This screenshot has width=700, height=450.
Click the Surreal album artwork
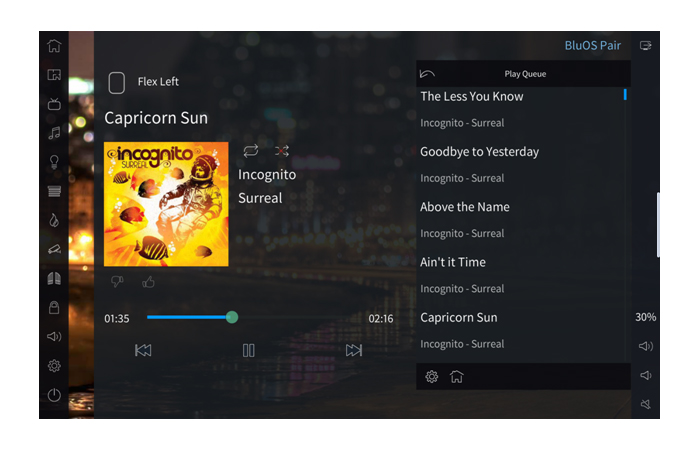[x=166, y=204]
